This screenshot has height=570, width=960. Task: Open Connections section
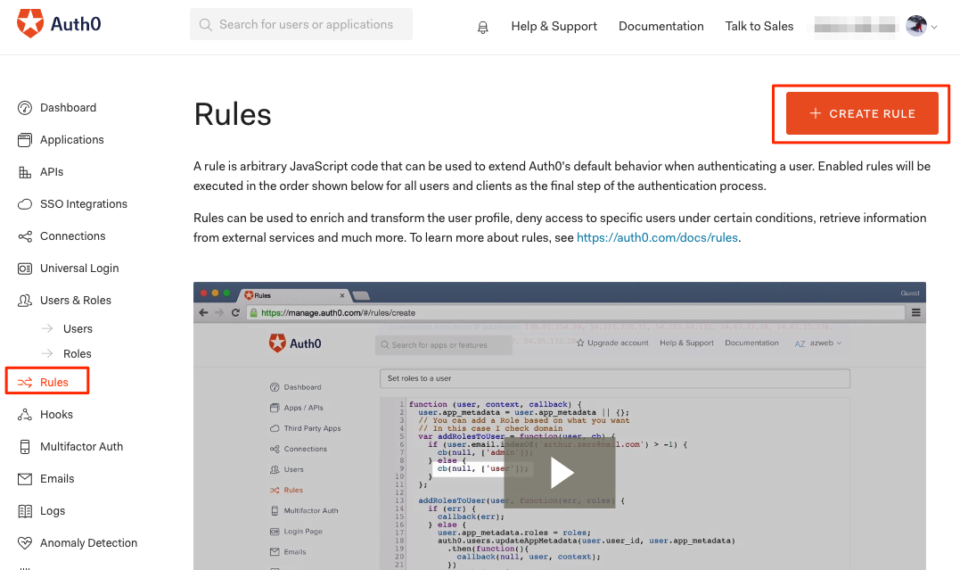pyautogui.click(x=72, y=236)
